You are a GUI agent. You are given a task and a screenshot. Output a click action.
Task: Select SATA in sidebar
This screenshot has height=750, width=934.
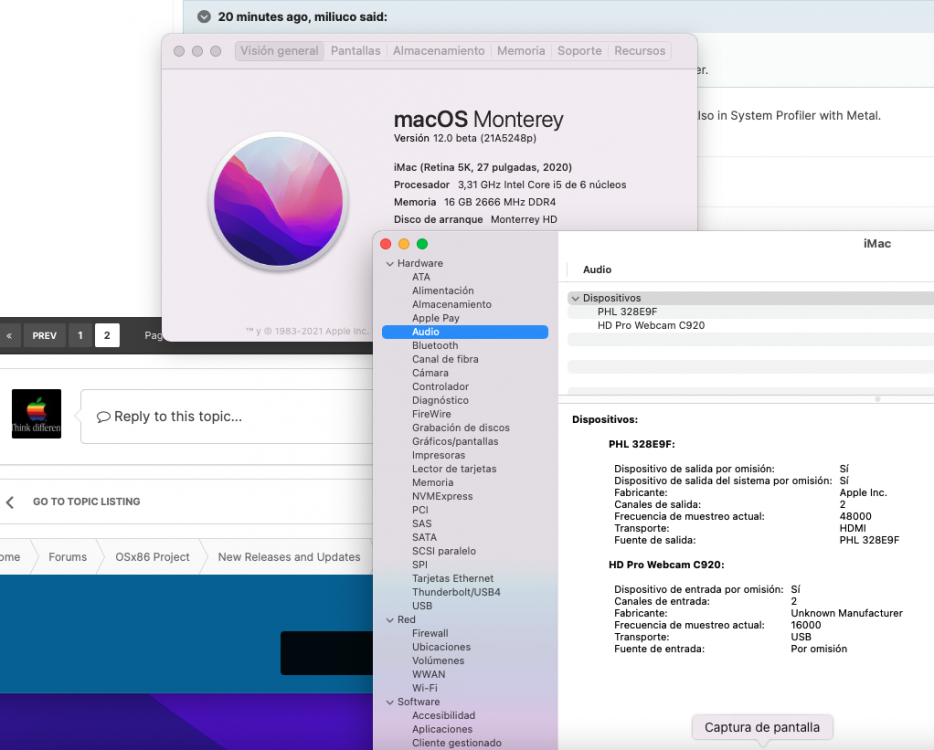(424, 537)
